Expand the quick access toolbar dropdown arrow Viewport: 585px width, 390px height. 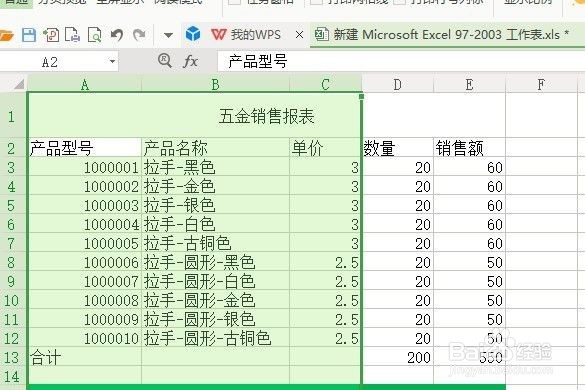click(x=168, y=35)
